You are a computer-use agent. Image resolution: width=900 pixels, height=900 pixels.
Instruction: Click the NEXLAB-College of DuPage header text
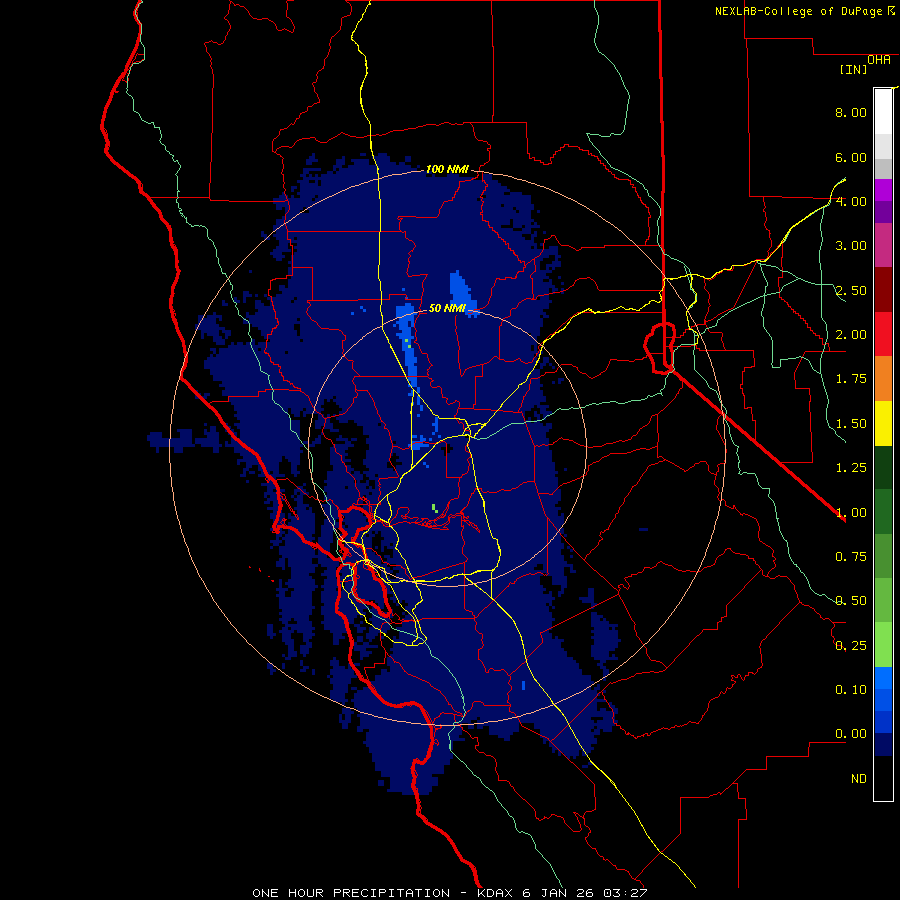tap(798, 11)
